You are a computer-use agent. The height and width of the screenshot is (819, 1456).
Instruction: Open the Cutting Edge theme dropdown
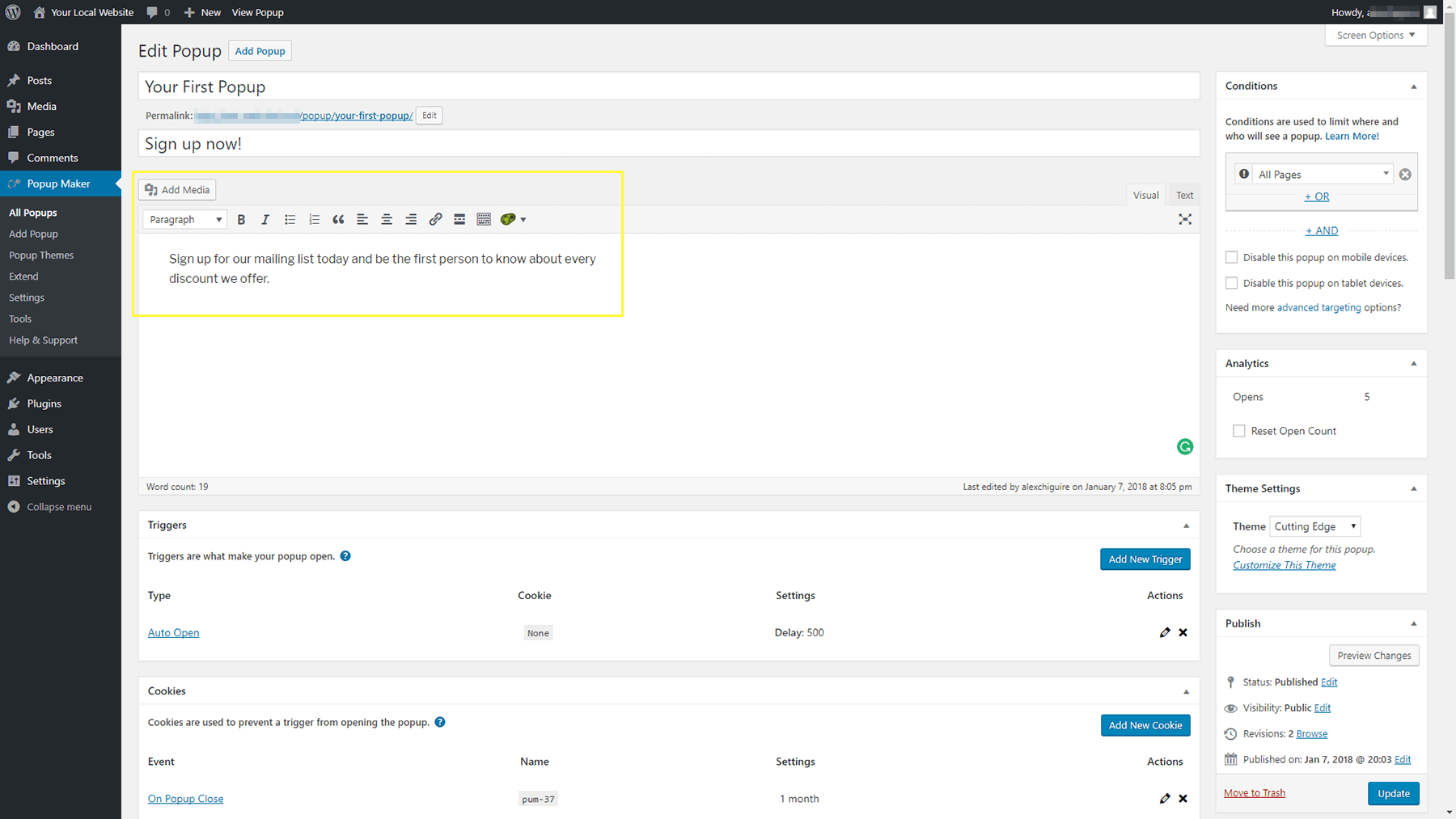[1315, 526]
